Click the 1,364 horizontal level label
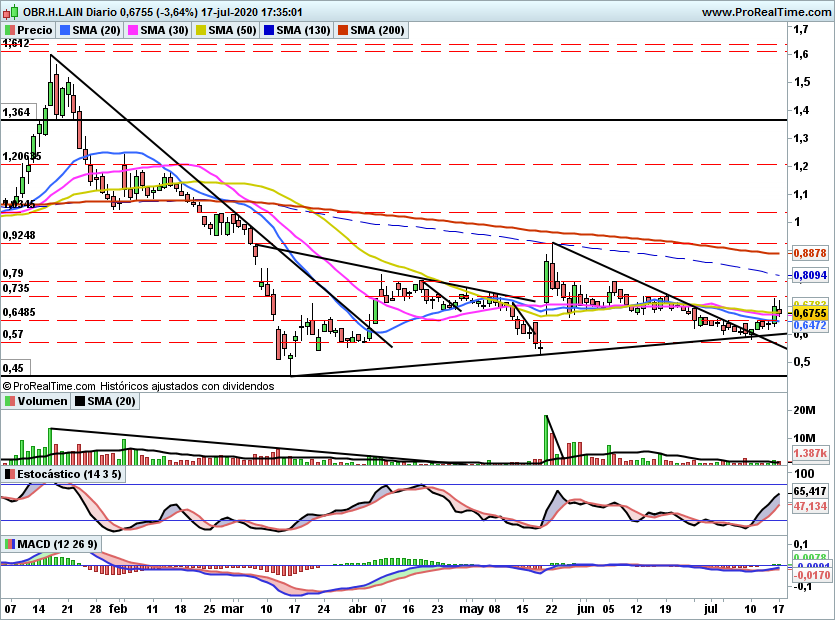This screenshot has height=620, width=835. pos(17,112)
